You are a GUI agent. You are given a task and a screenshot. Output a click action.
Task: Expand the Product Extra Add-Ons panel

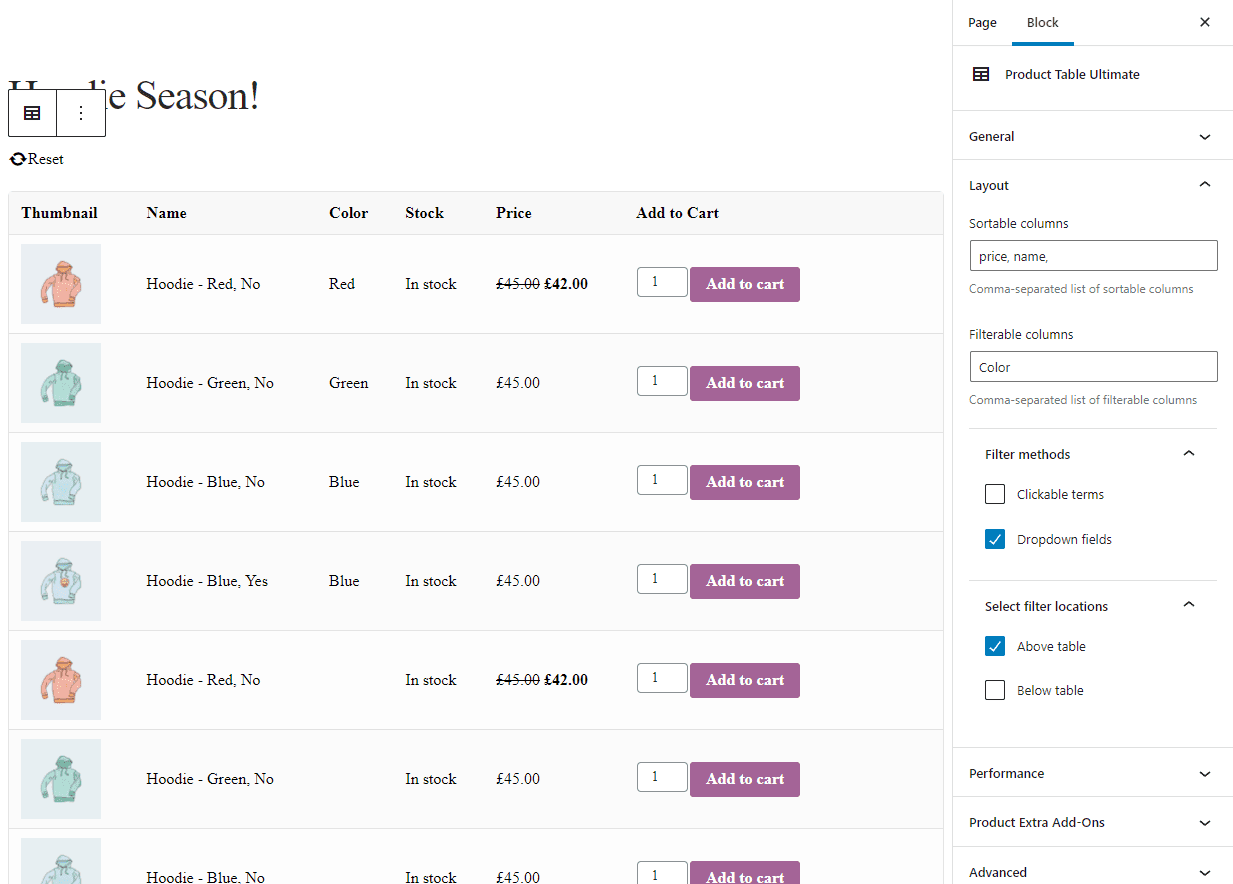tap(1092, 822)
